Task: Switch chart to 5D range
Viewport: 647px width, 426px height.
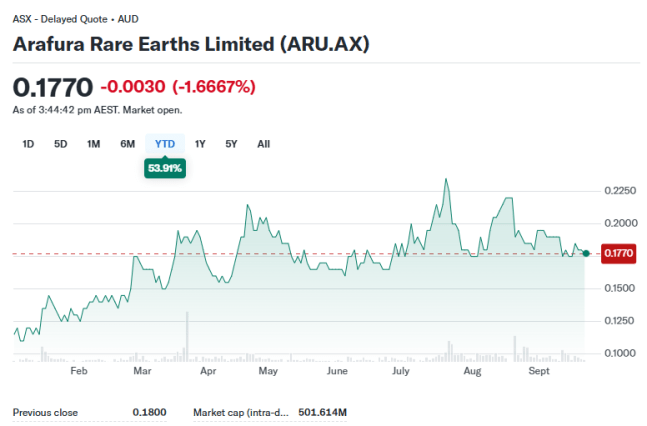Action: click(60, 144)
